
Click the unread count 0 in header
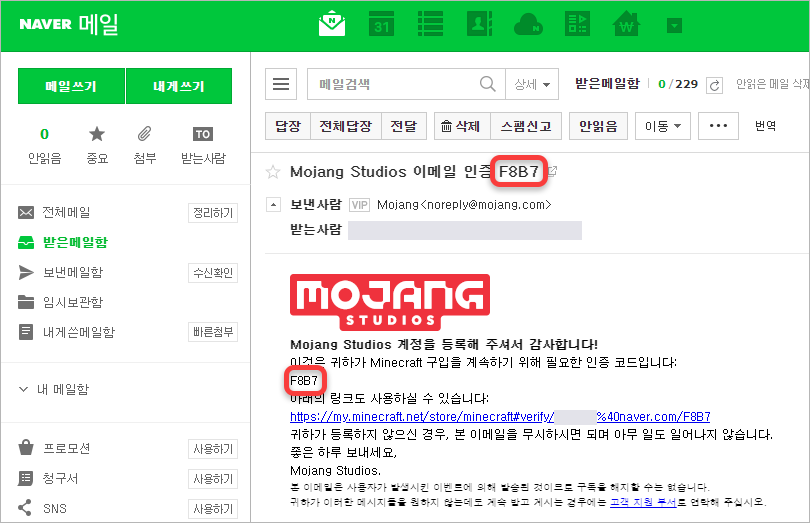662,84
